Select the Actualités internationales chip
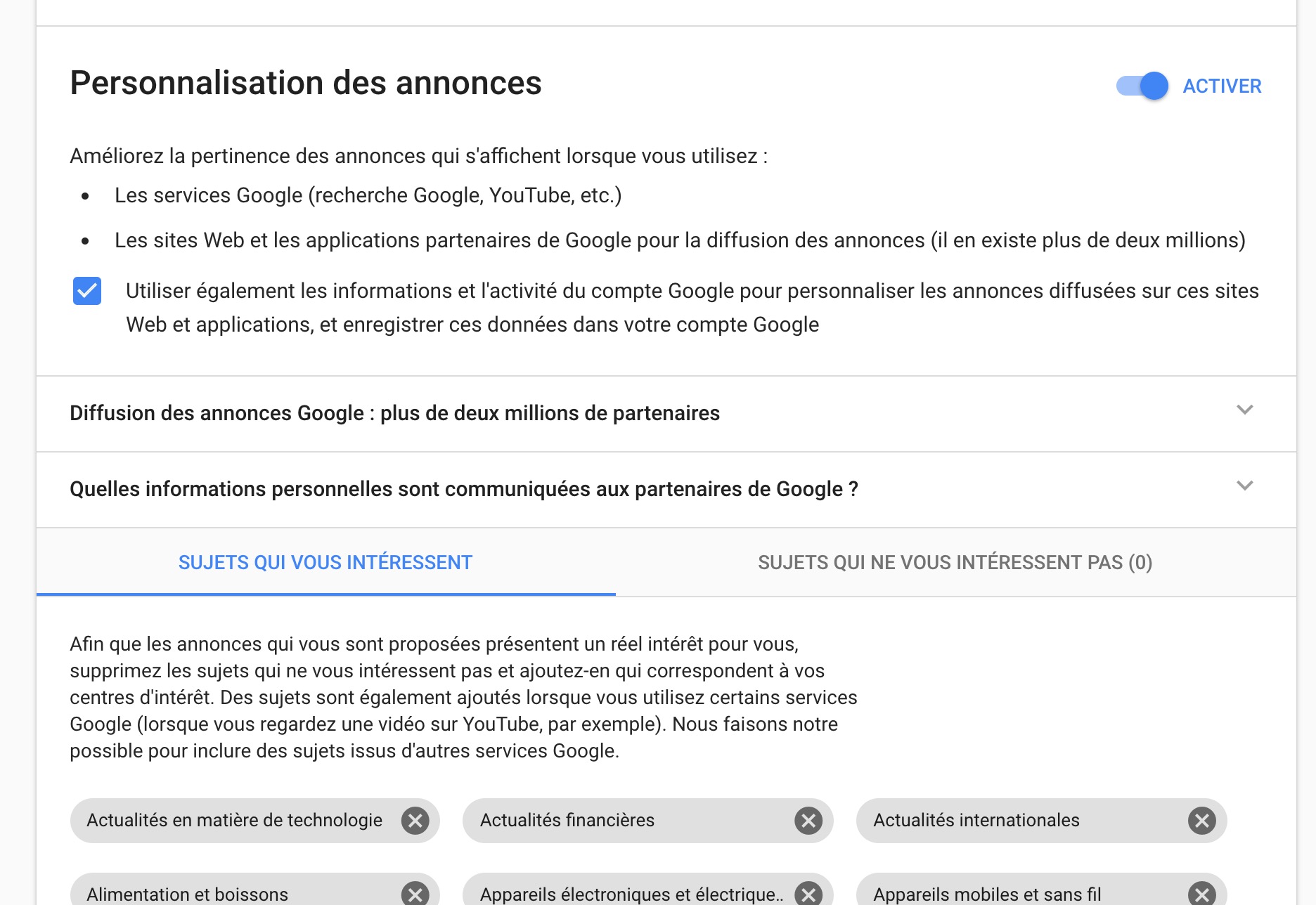1316x905 pixels. click(976, 821)
